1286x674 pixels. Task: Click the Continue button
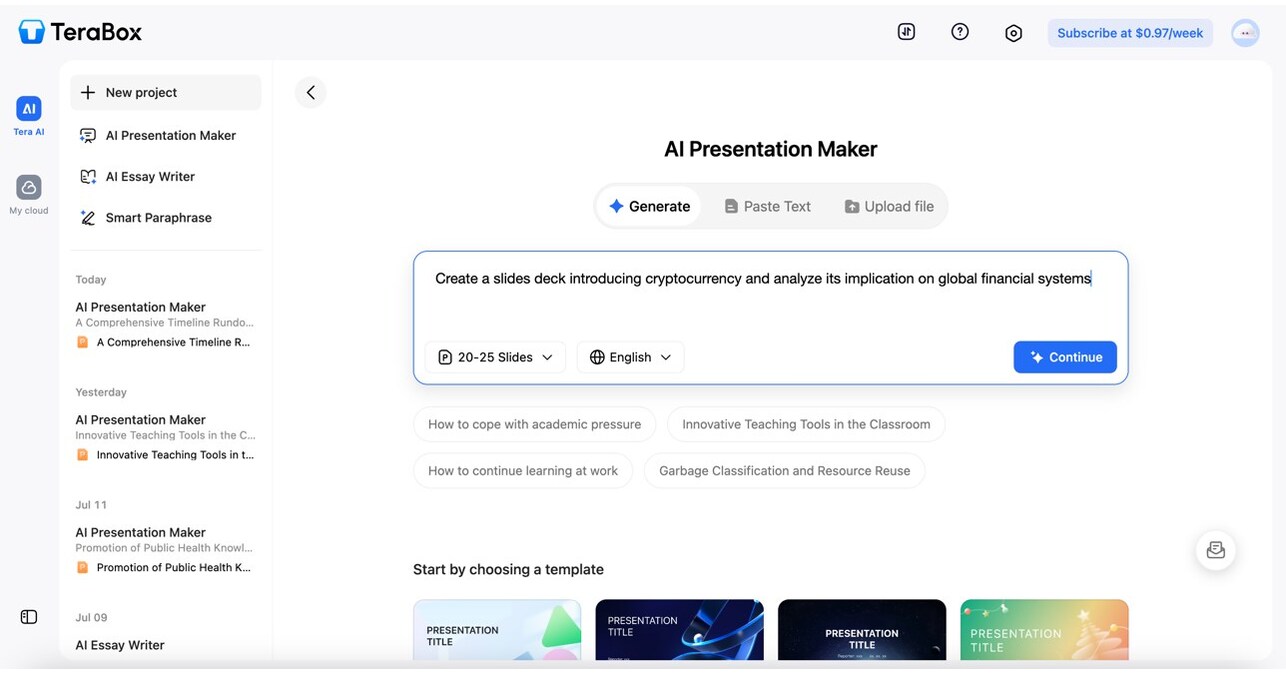tap(1064, 356)
